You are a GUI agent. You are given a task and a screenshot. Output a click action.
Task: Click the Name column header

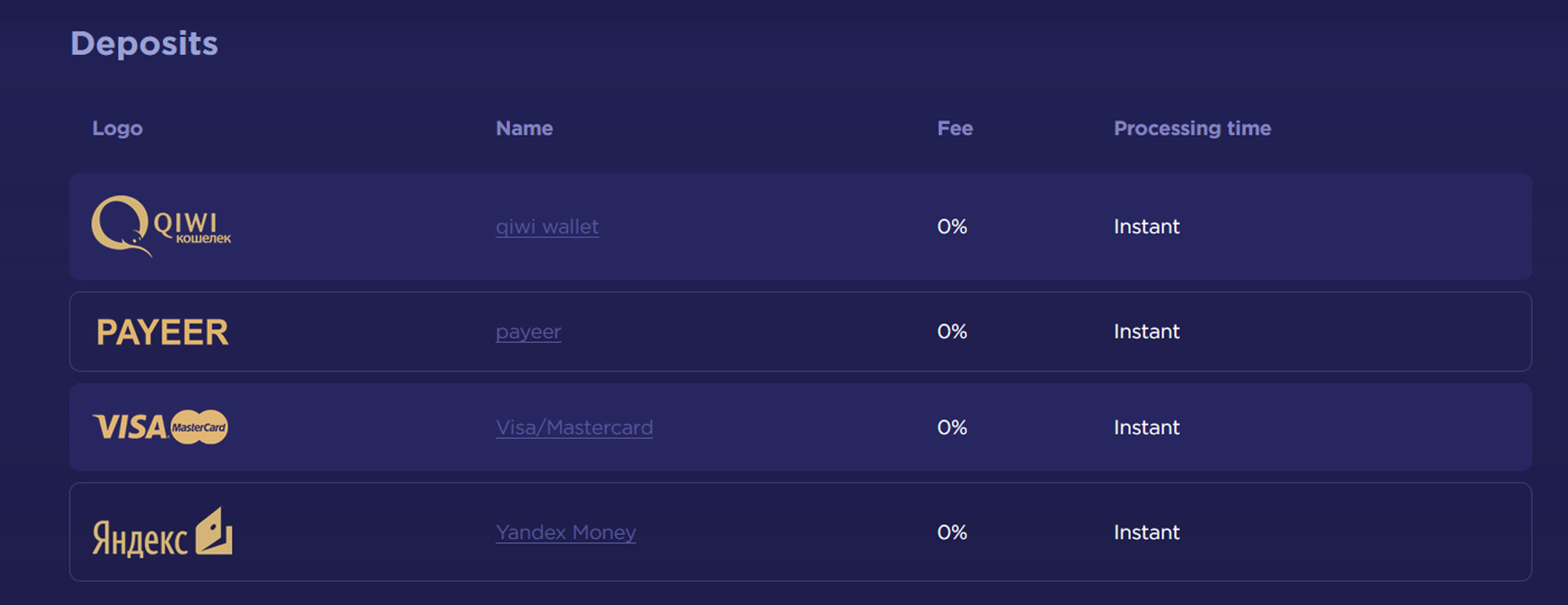point(524,128)
